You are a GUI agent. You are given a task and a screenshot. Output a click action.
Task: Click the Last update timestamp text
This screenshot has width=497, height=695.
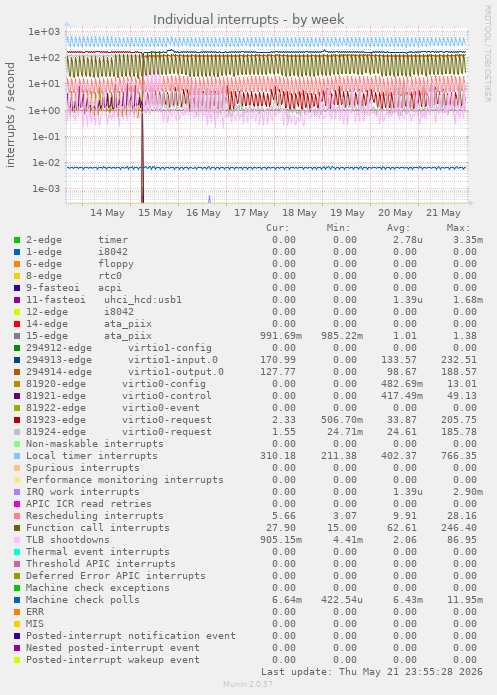[x=372, y=672]
